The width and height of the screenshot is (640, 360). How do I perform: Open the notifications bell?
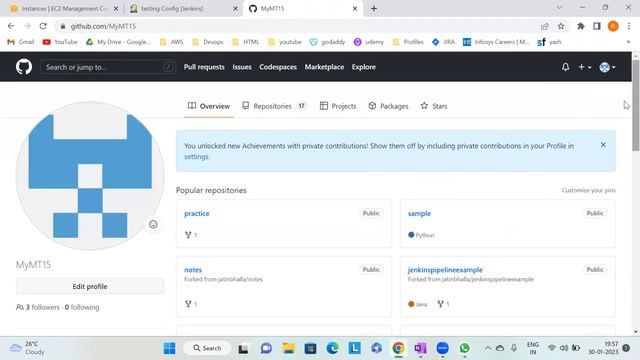(565, 67)
